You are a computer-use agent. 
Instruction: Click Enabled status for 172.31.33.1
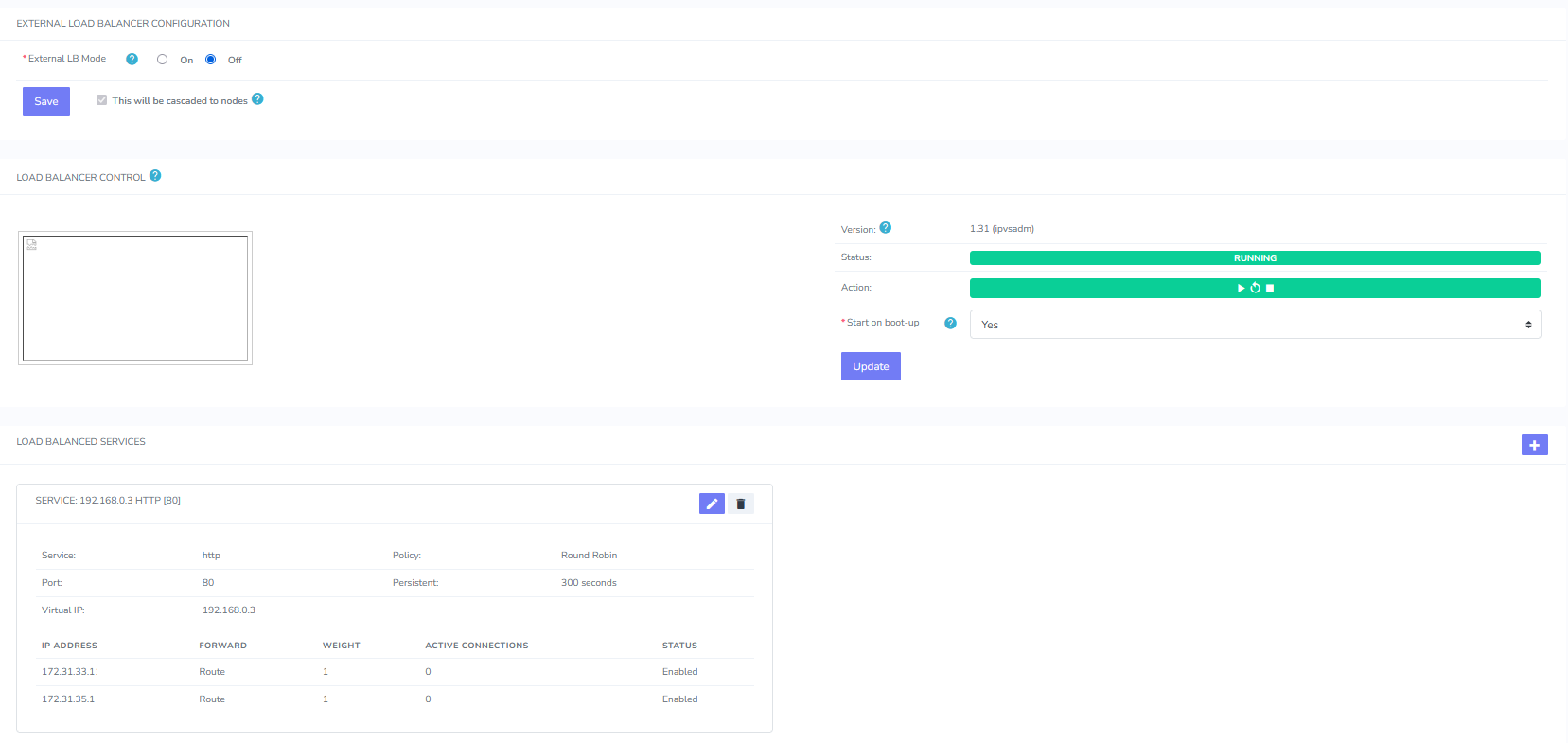pos(680,672)
